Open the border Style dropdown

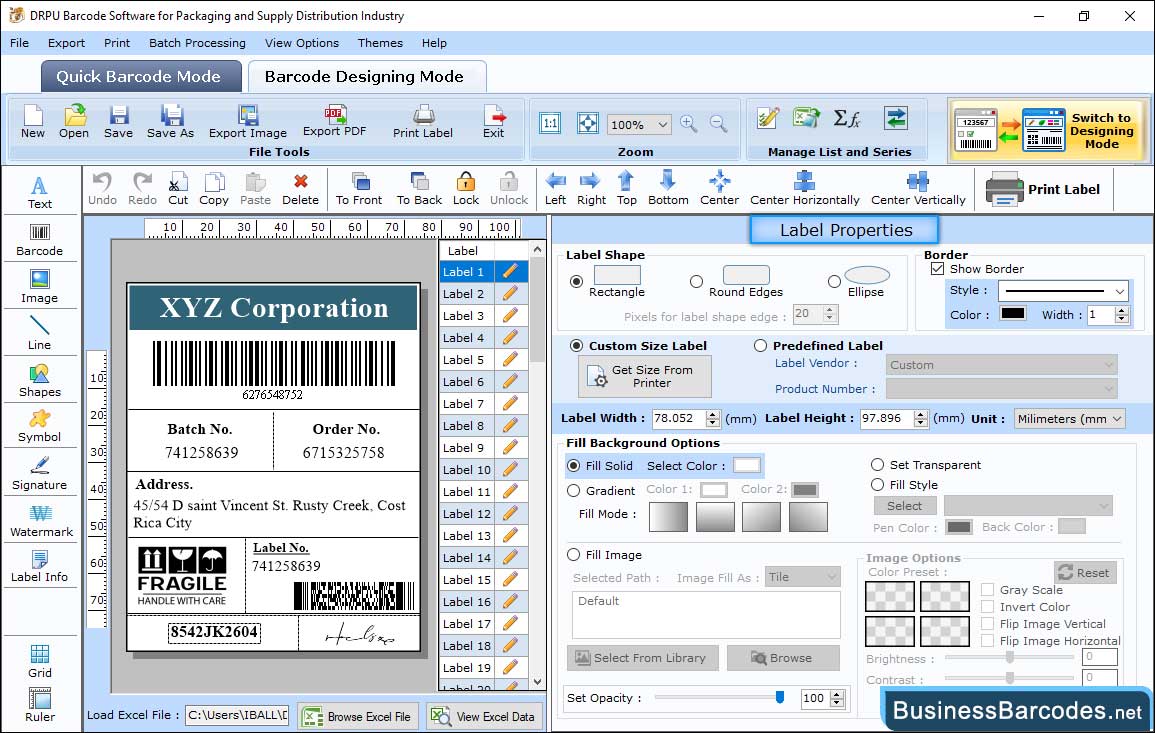coord(1064,291)
